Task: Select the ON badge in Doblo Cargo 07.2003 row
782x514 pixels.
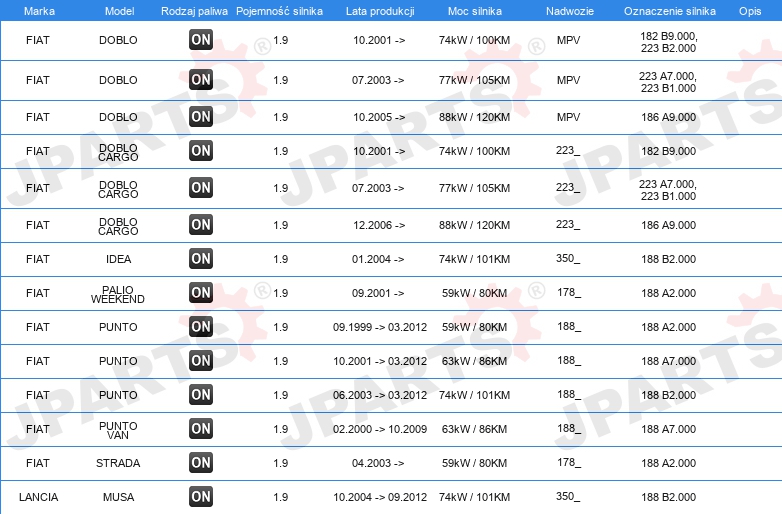Action: (201, 188)
